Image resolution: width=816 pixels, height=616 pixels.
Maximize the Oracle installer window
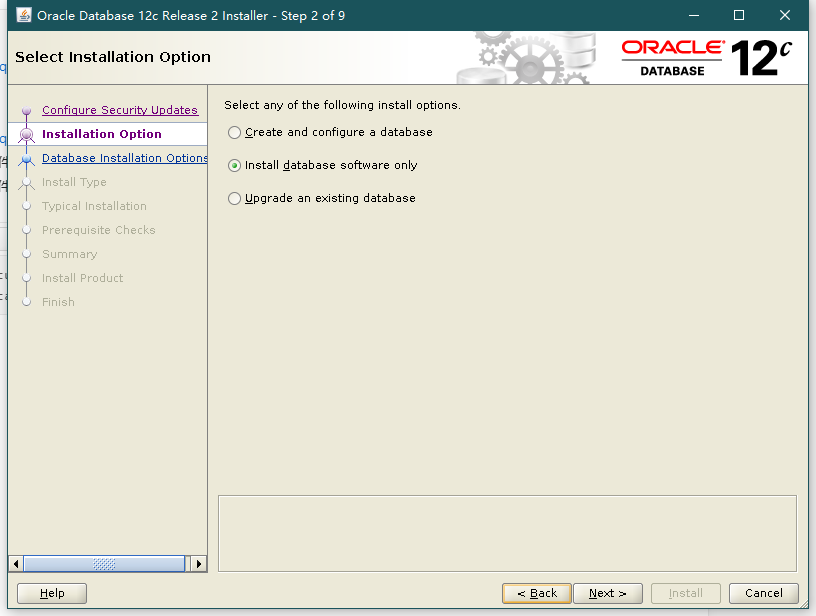738,15
